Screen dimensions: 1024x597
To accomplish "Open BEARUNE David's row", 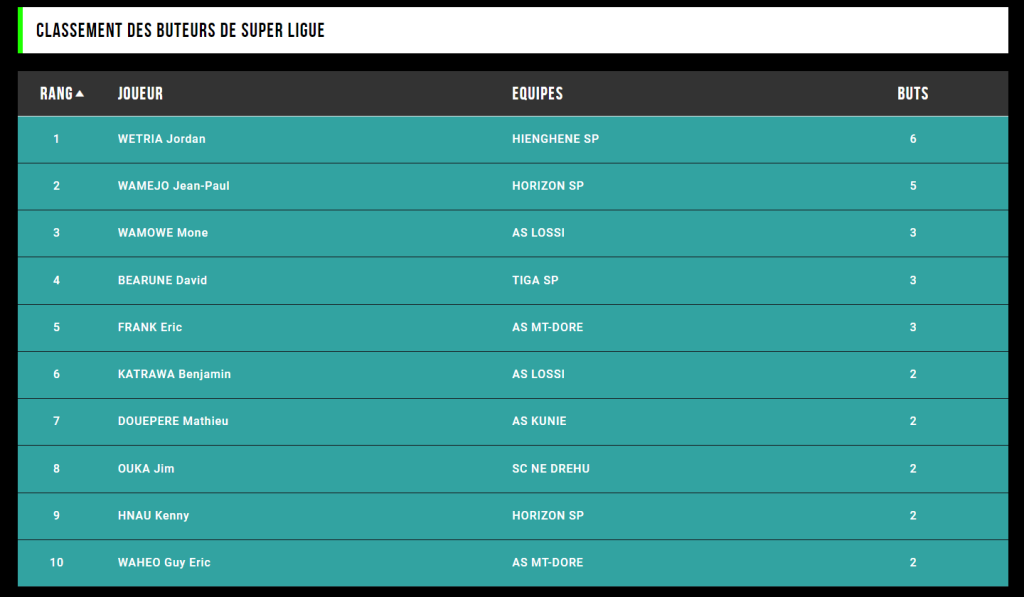I will point(513,280).
